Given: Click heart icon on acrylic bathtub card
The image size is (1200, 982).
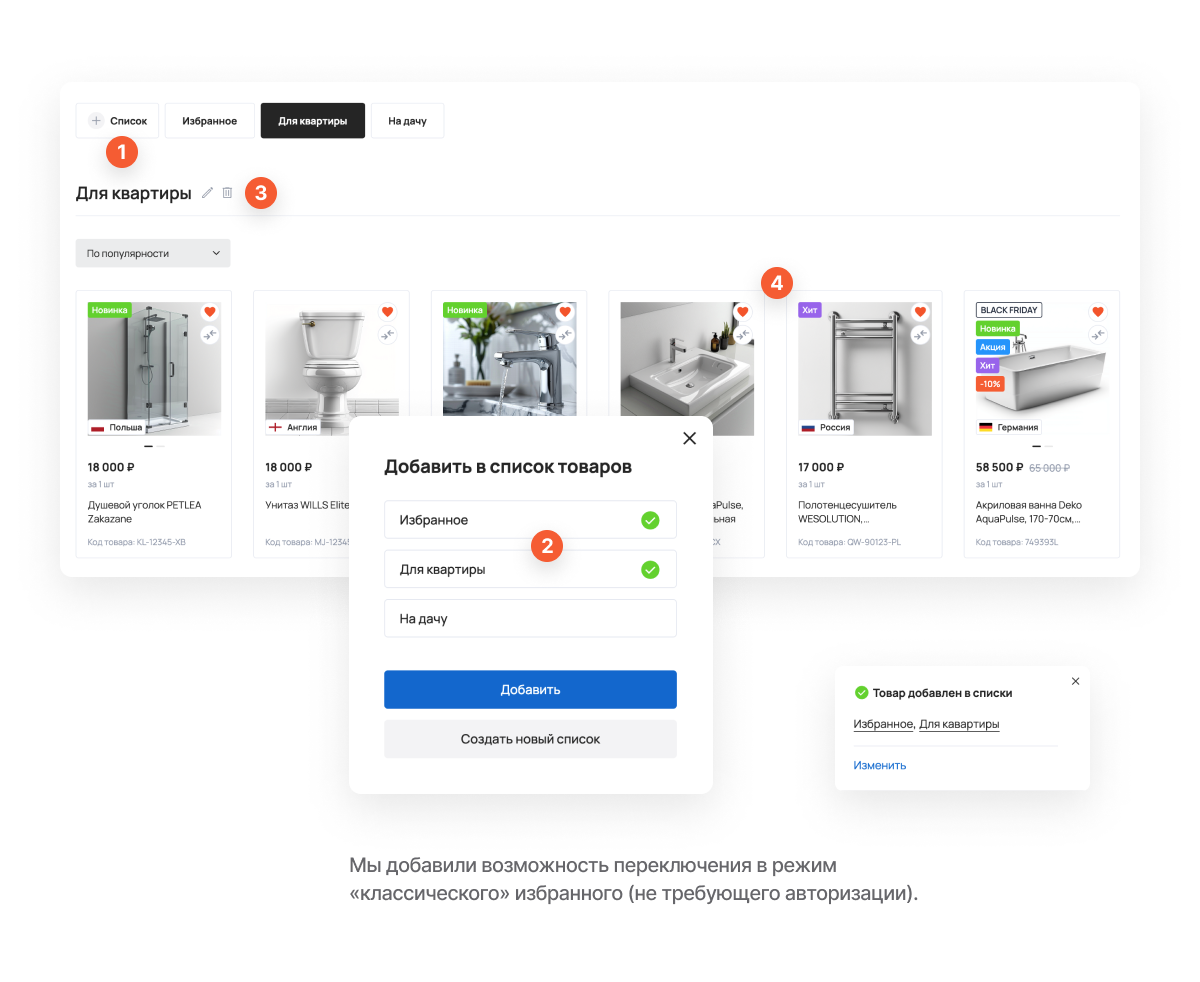Looking at the screenshot, I should (1097, 311).
